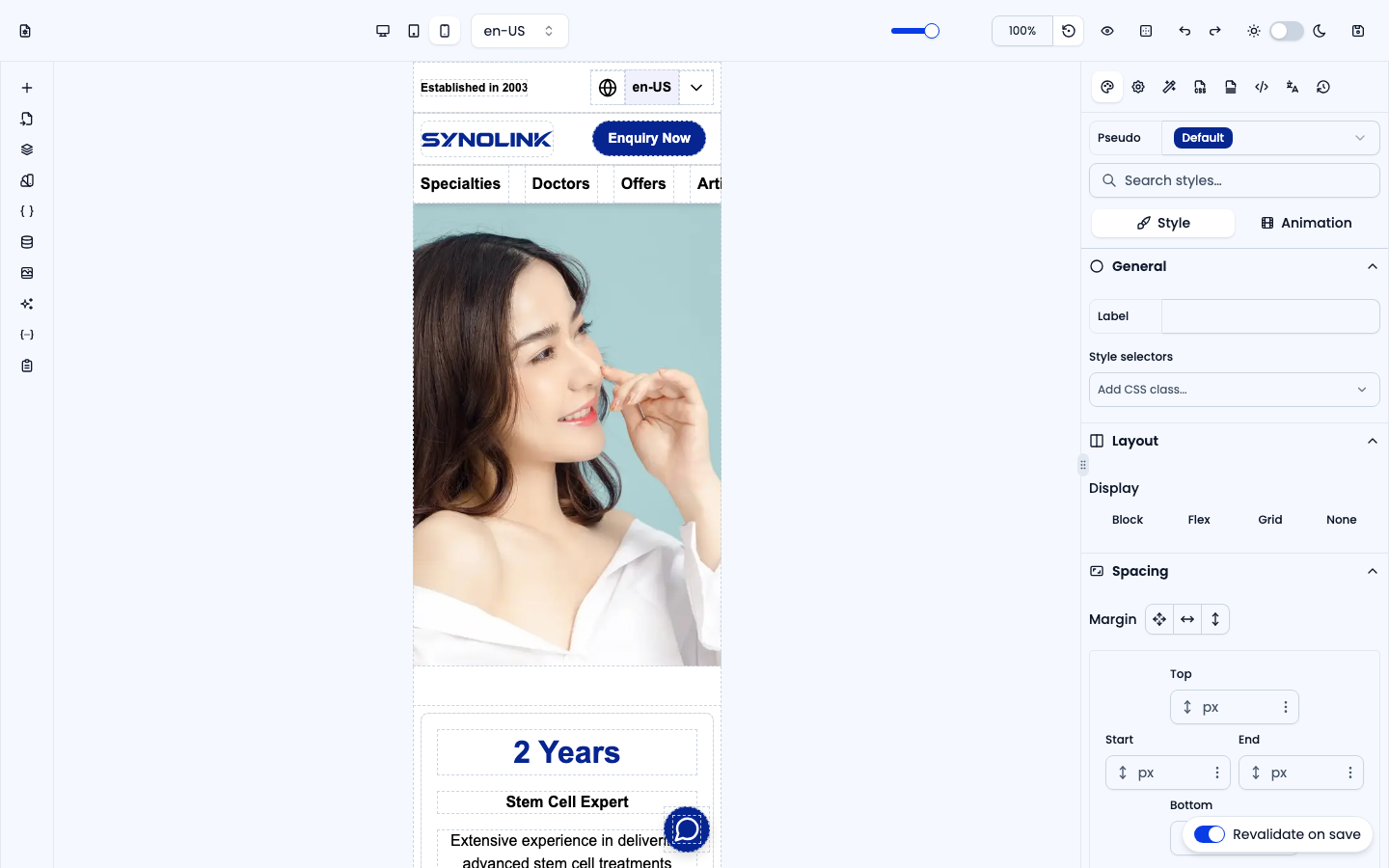Viewport: 1389px width, 868px height.
Task: Click Doctors in the preview navigation
Action: pos(560,183)
